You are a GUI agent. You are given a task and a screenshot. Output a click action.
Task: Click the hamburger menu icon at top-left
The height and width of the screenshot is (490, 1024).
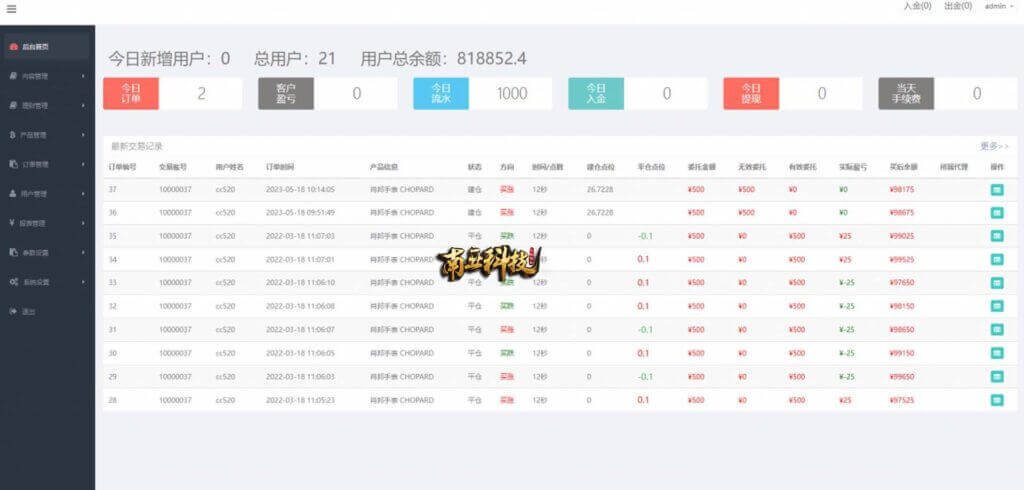point(11,9)
